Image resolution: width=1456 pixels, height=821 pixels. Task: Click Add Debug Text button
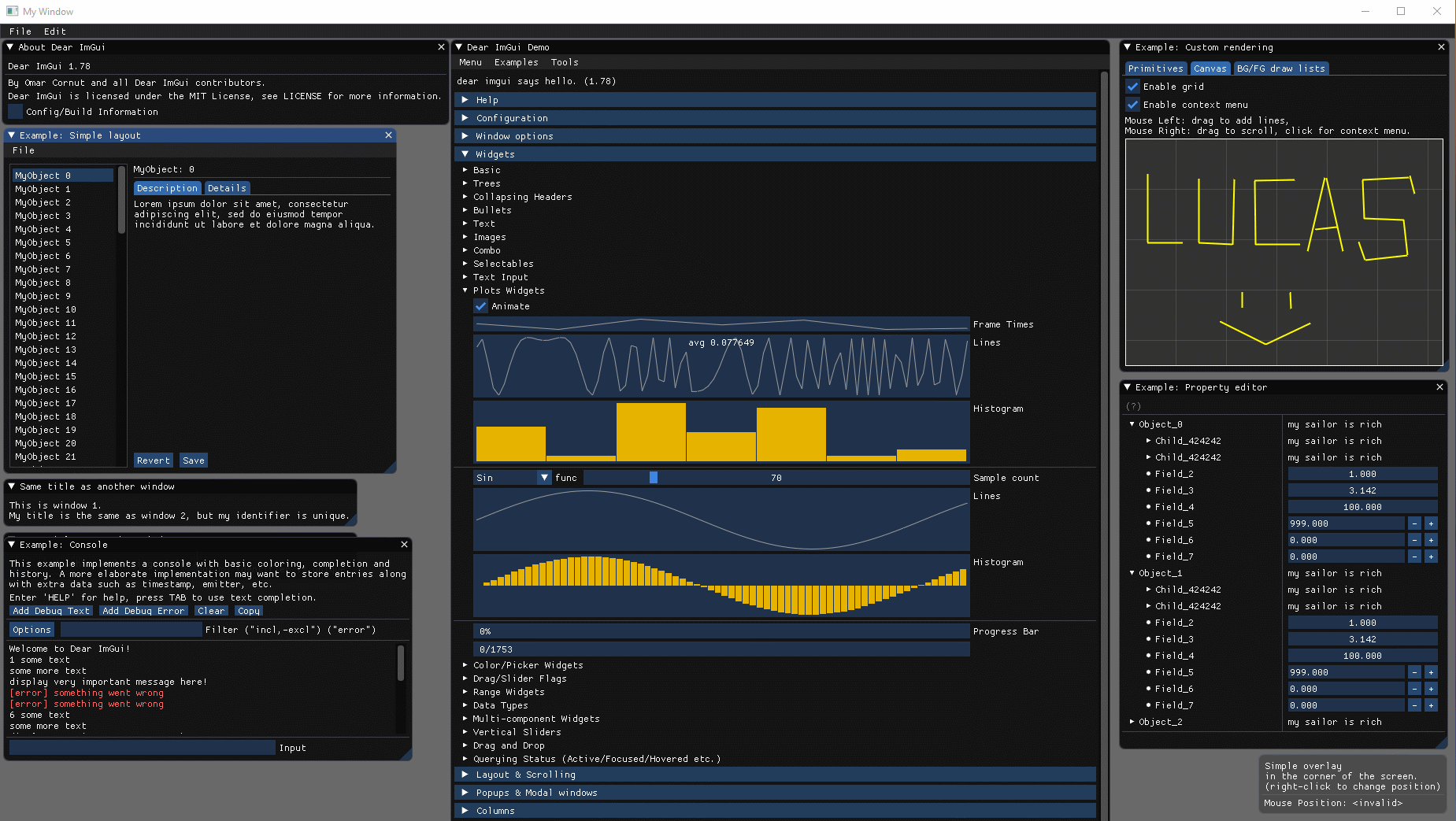tap(51, 611)
